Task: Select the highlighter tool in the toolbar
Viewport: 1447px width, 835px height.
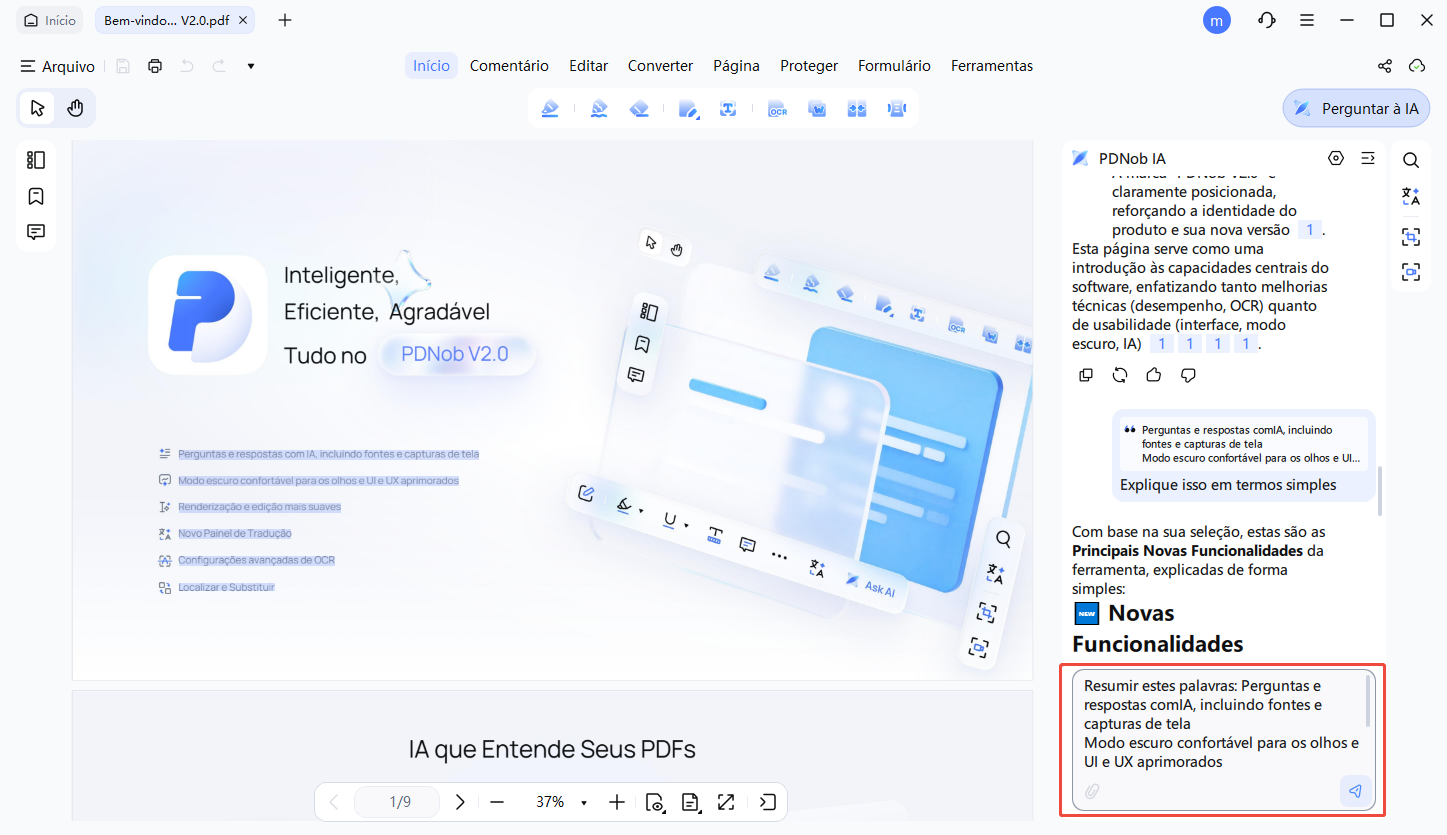Action: (x=550, y=109)
